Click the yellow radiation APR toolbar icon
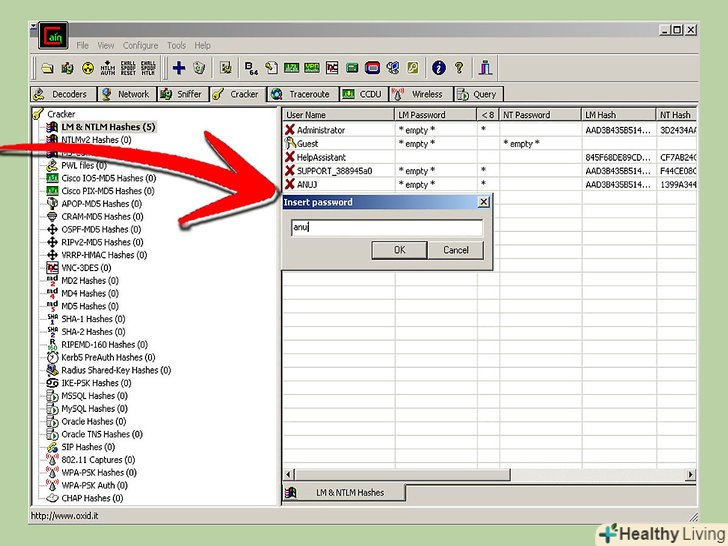The width and height of the screenshot is (728, 546). 87,68
